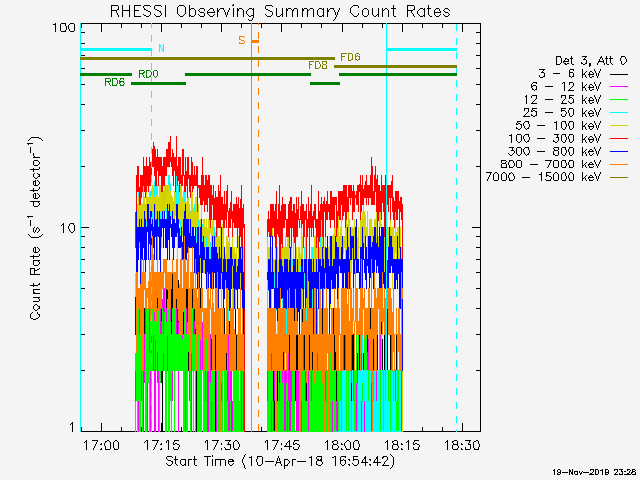Viewport: 640px width, 480px height.
Task: Click the '19-Nov-2019 23:26' timestamp
Action: [596, 472]
